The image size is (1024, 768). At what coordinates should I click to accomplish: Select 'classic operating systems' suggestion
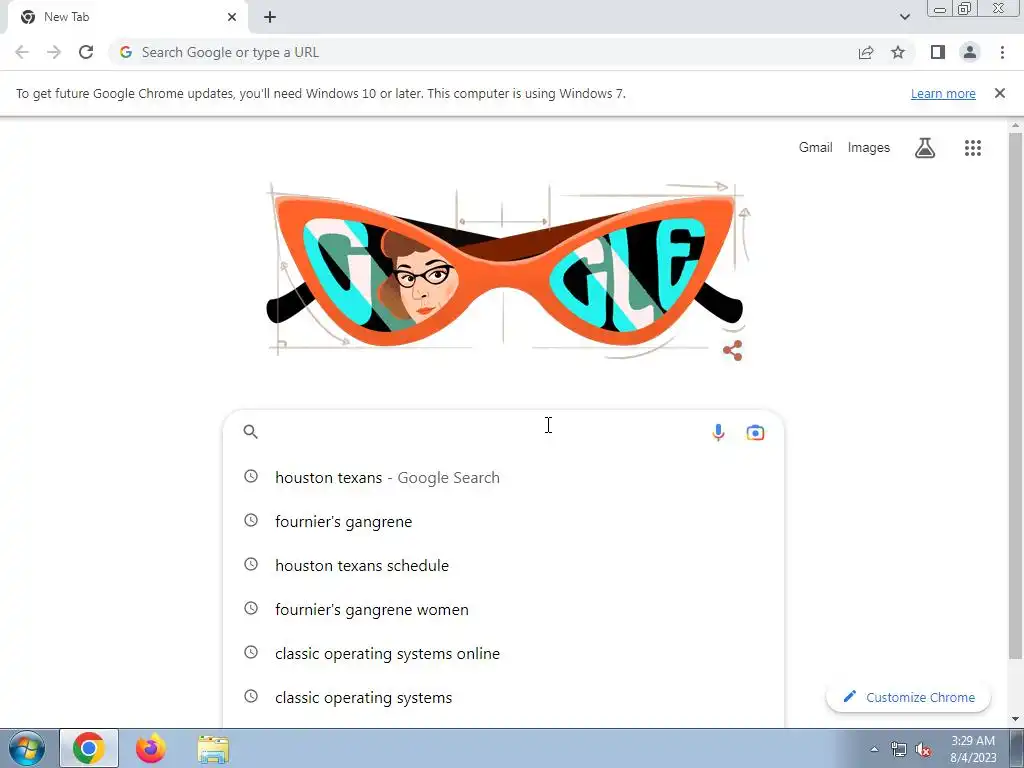point(503,697)
